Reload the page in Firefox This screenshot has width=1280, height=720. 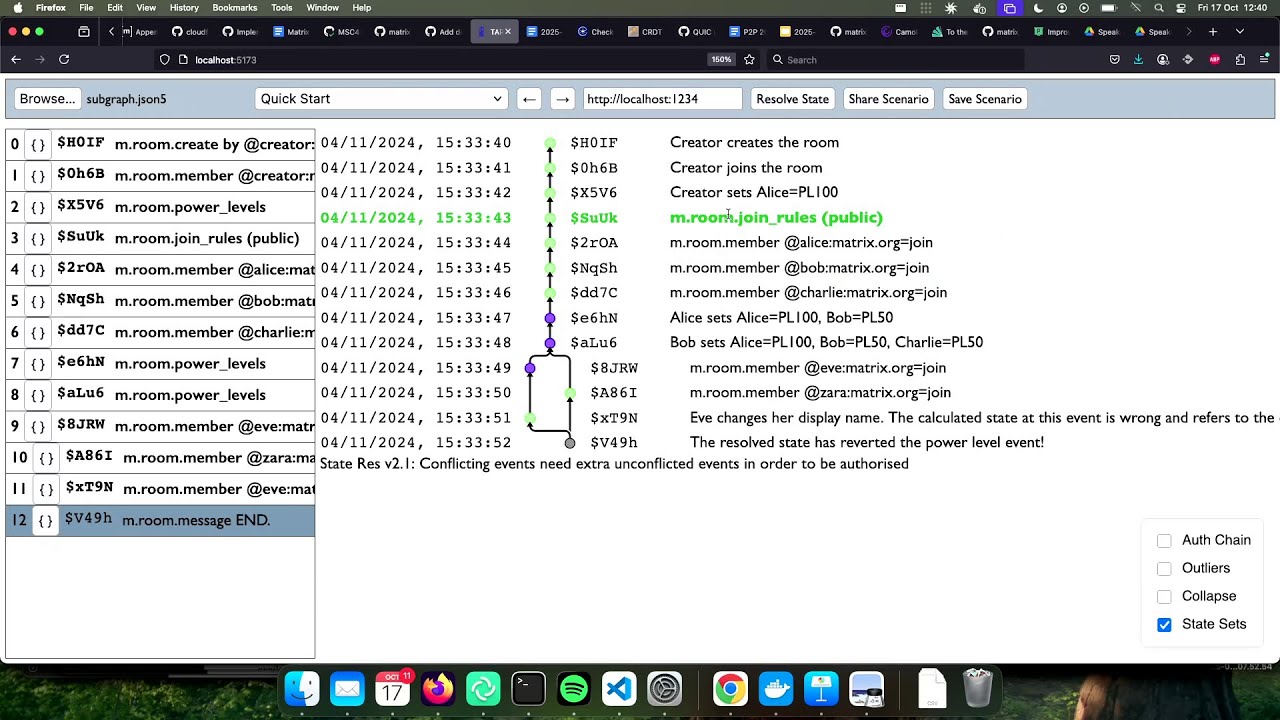click(x=64, y=60)
